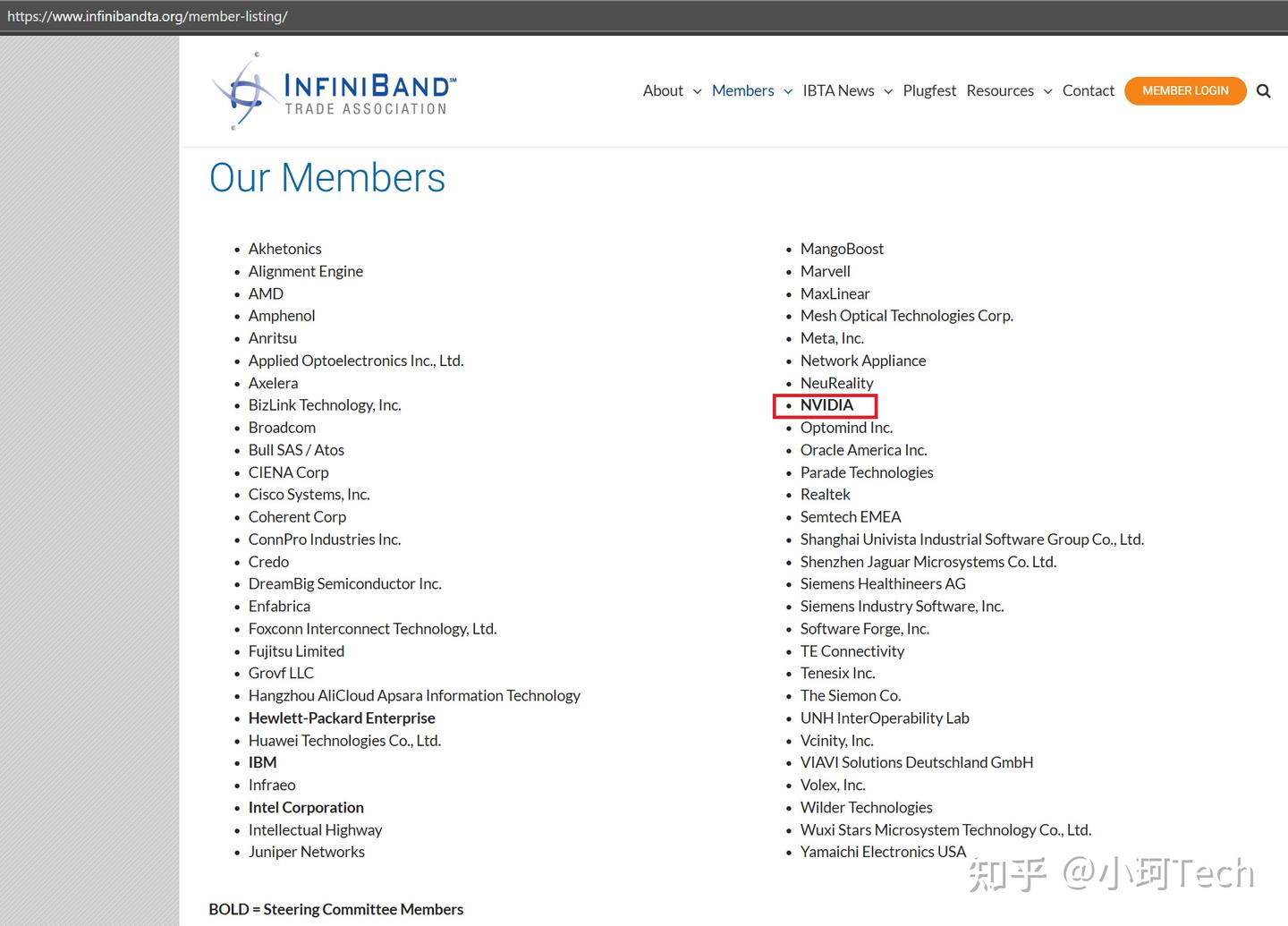Select Hangzhou AliCloud Apsara Information Technology
This screenshot has width=1288, height=926.
tap(414, 695)
